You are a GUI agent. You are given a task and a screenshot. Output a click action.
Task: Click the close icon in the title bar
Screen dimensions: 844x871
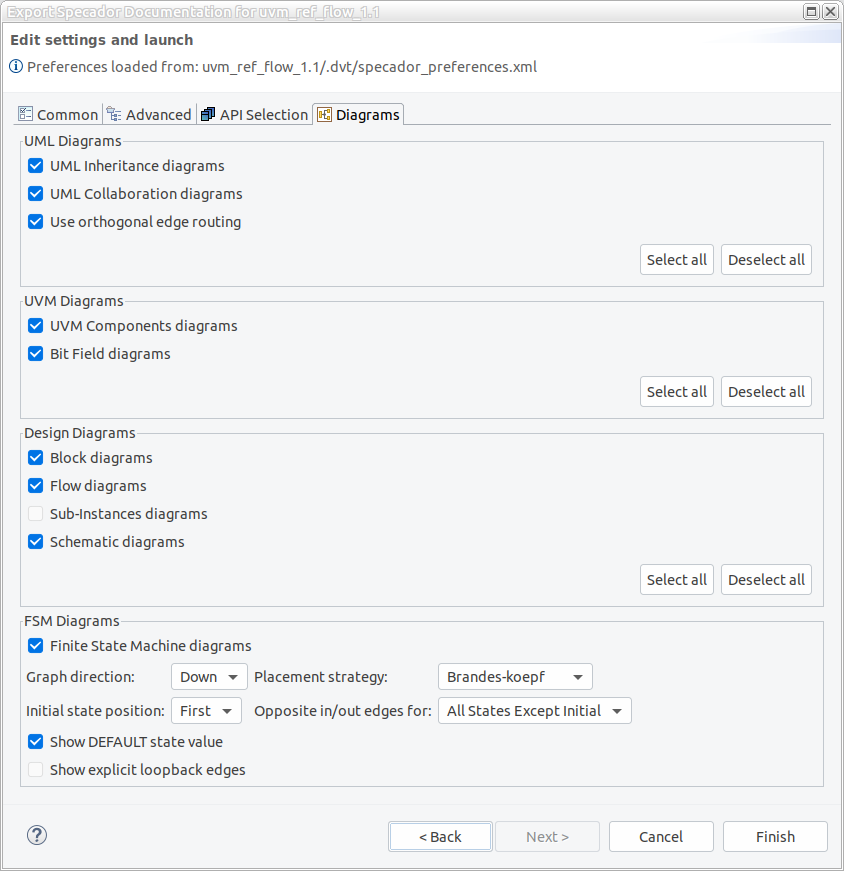(831, 11)
